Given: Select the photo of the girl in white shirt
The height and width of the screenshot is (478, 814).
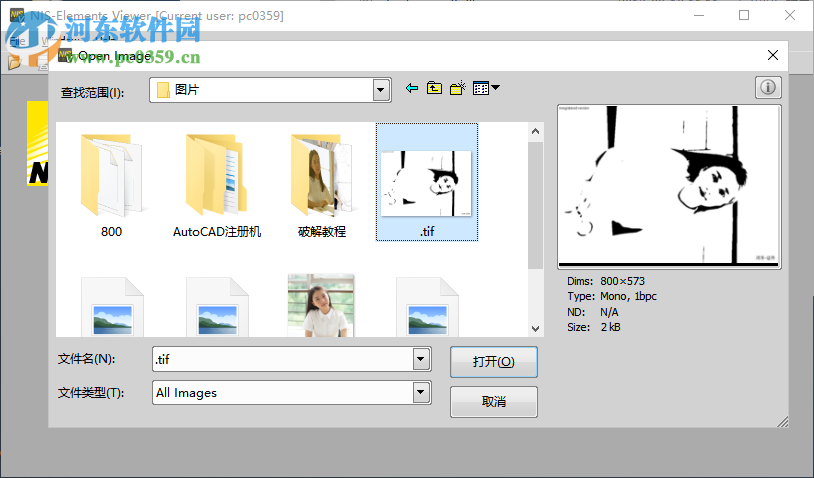Looking at the screenshot, I should [321, 305].
